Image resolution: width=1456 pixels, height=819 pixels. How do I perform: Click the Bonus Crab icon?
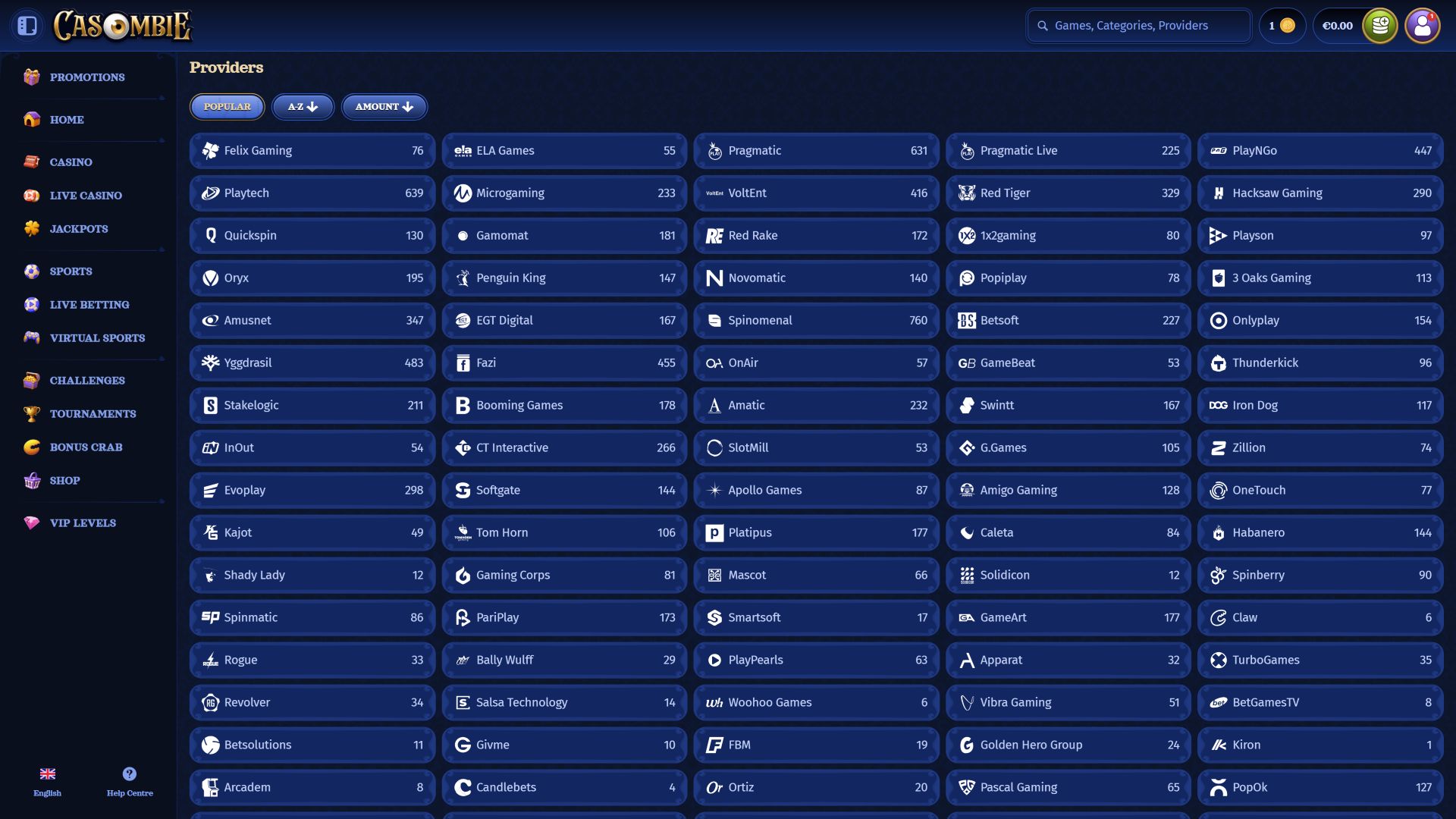pyautogui.click(x=32, y=447)
